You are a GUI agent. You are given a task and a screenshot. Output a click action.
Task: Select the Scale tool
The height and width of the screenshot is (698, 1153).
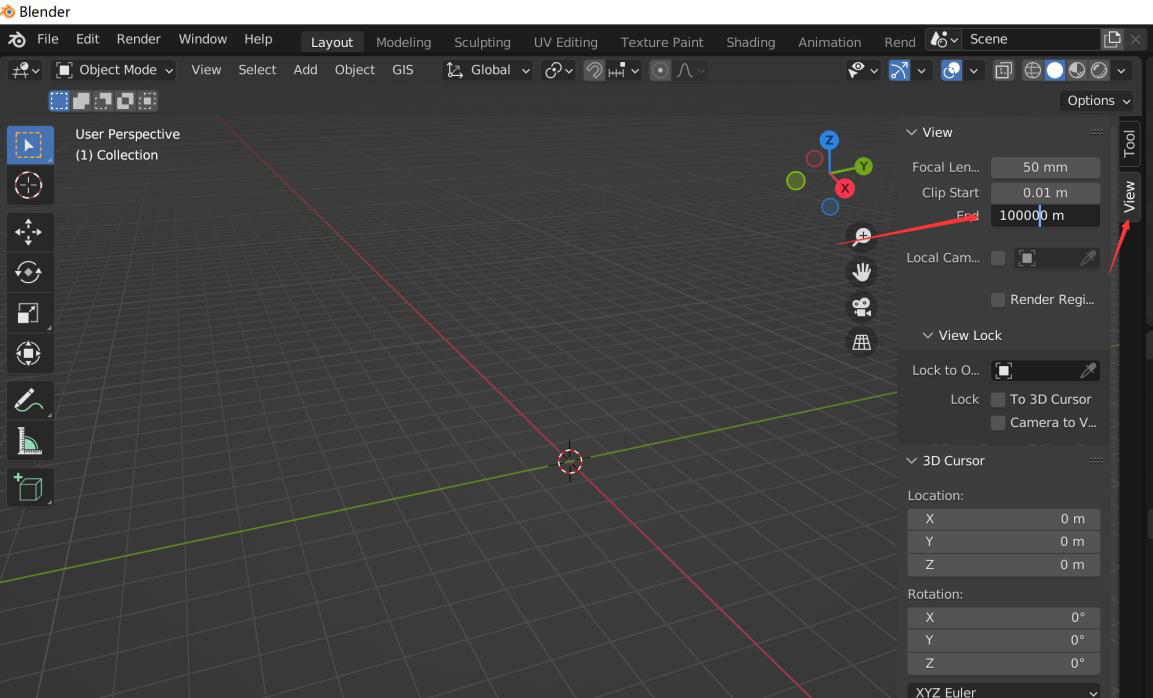coord(29,313)
